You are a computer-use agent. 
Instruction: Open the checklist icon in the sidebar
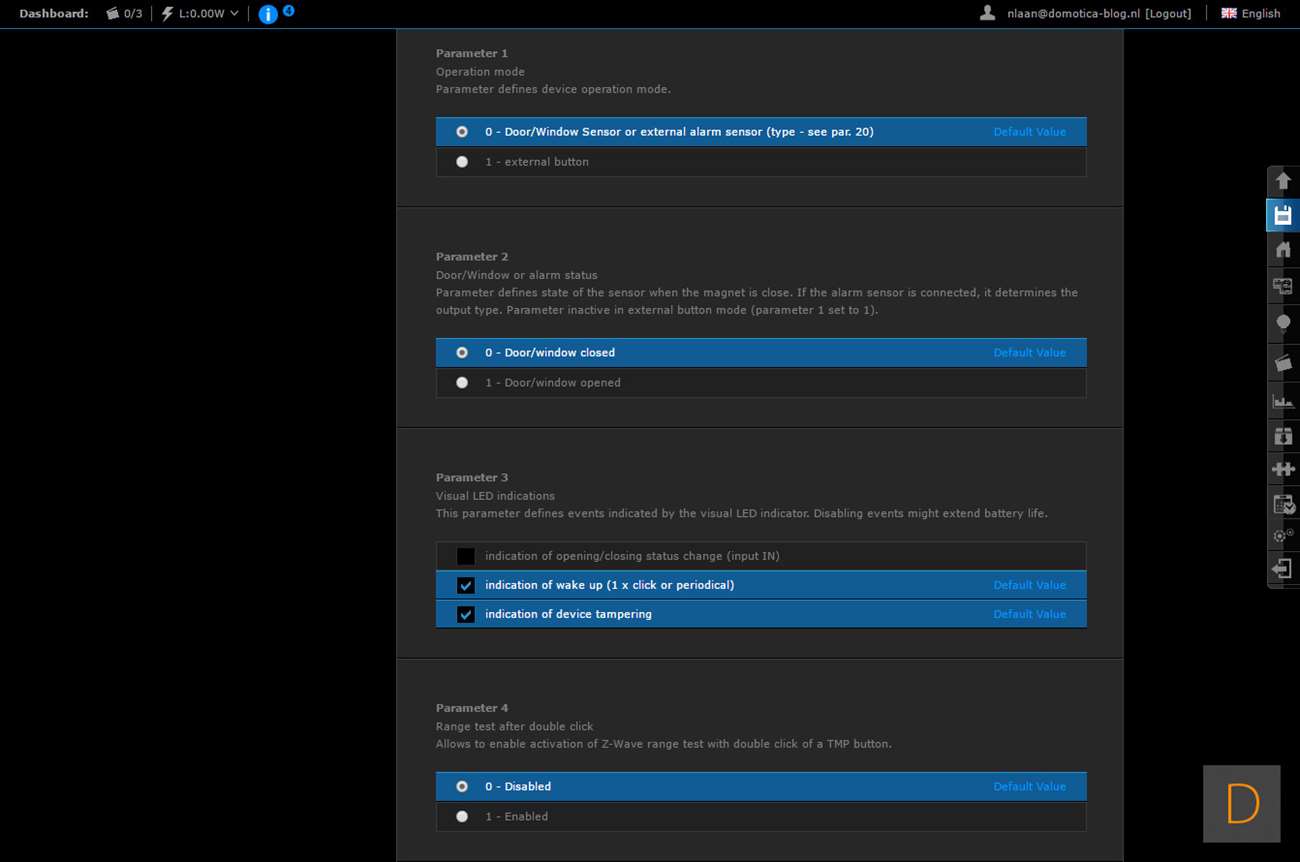1283,504
